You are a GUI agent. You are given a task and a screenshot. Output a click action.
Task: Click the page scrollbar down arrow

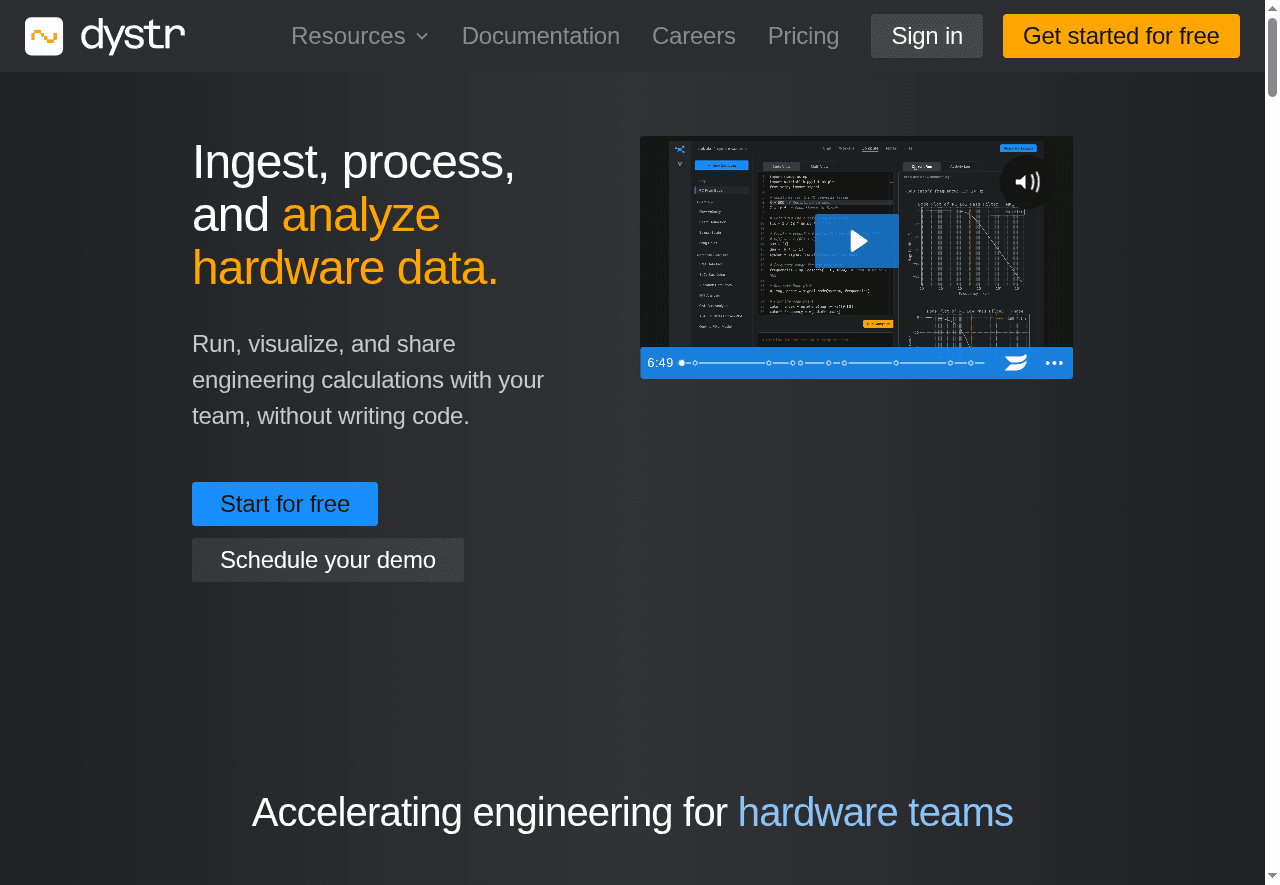1272,877
